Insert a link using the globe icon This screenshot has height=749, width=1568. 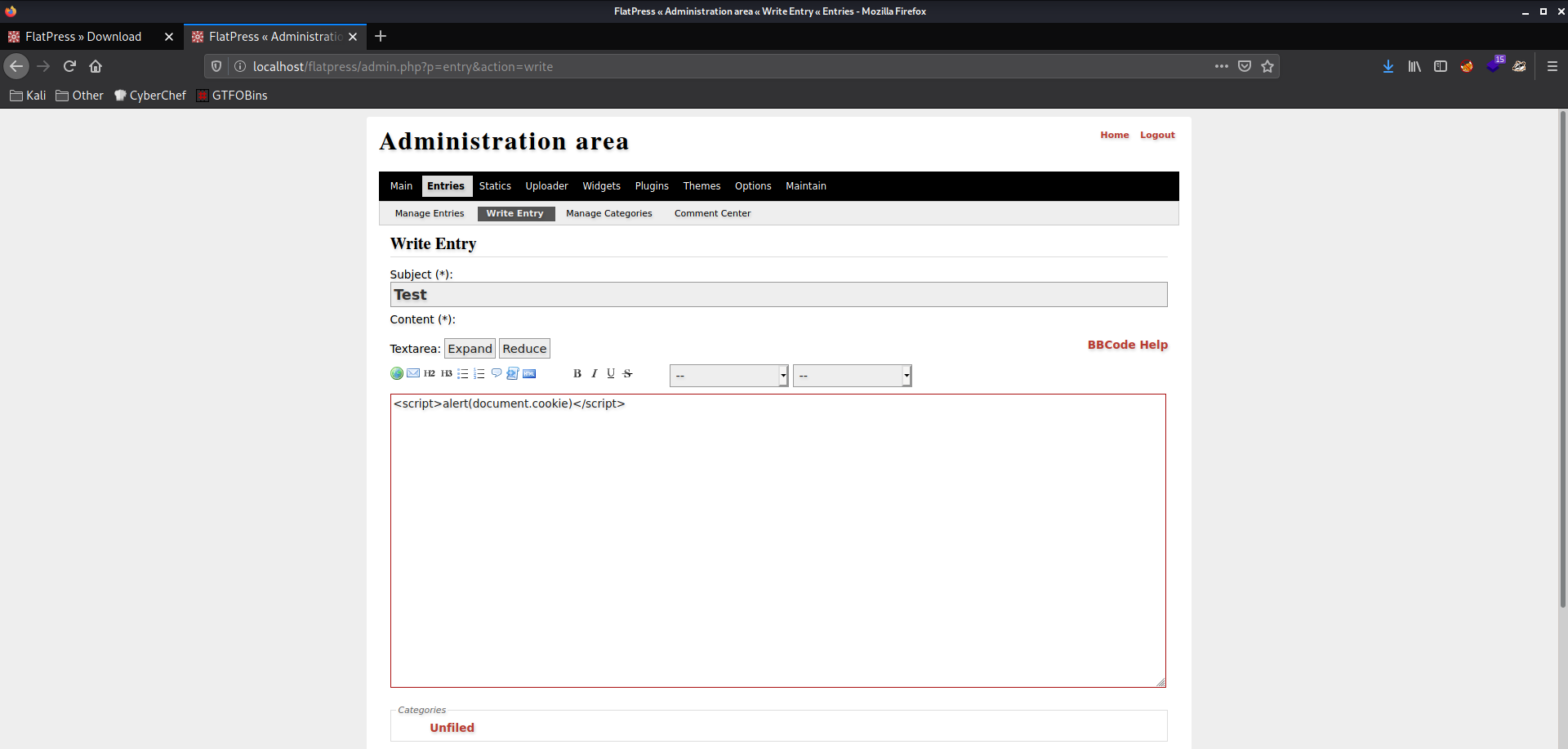coord(397,373)
